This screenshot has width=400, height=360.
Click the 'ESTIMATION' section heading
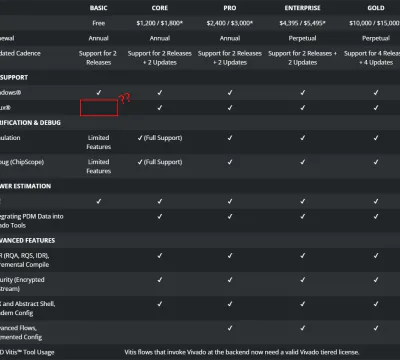pyautogui.click(x=32, y=186)
